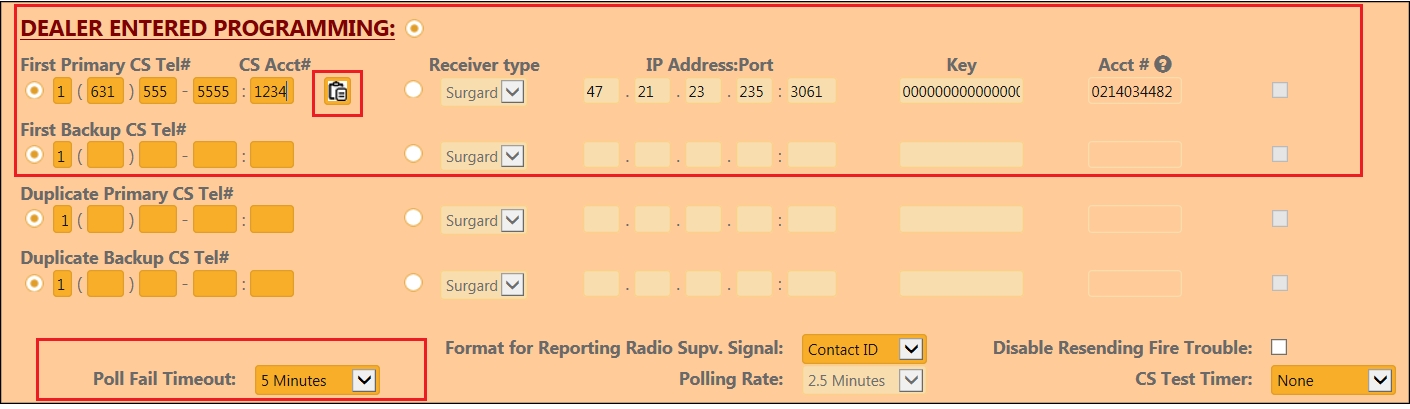Click the paste clipboard icon beside CS Acct#
Screen dimensions: 1410x409
337,92
